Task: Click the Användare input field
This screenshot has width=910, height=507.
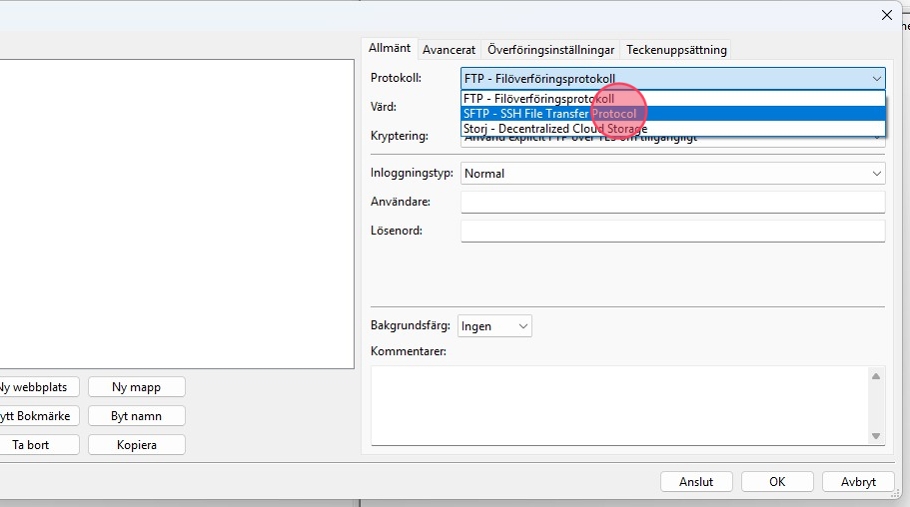Action: pos(672,202)
